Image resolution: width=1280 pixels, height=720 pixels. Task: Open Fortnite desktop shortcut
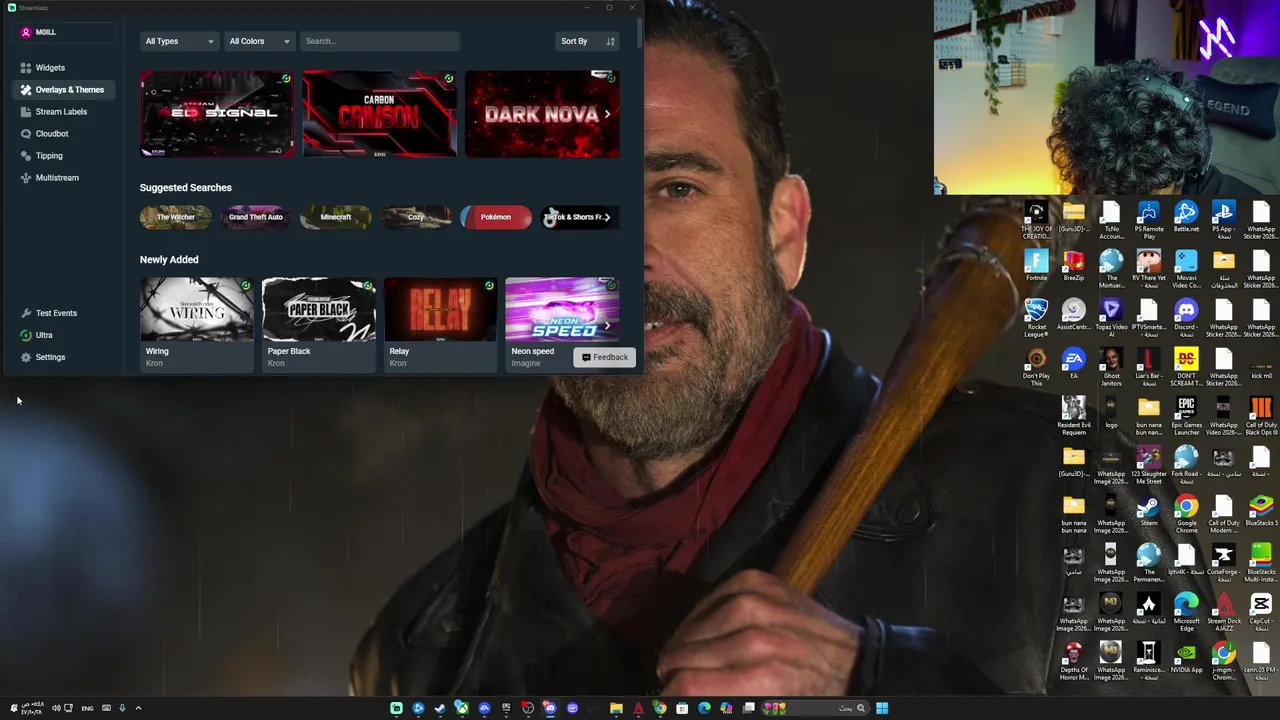[x=1036, y=267]
